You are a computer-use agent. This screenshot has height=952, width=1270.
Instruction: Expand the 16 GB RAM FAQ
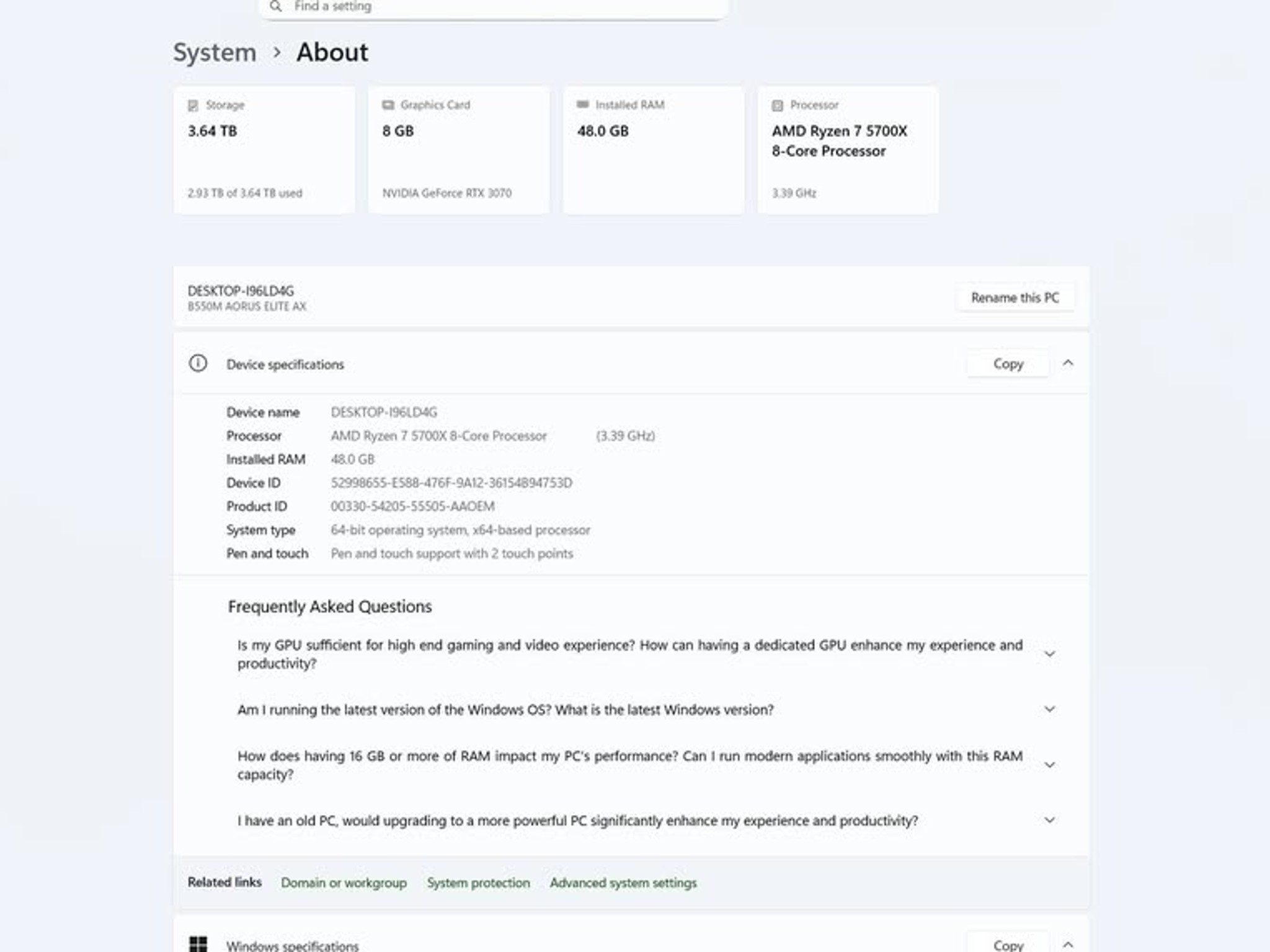(1049, 765)
